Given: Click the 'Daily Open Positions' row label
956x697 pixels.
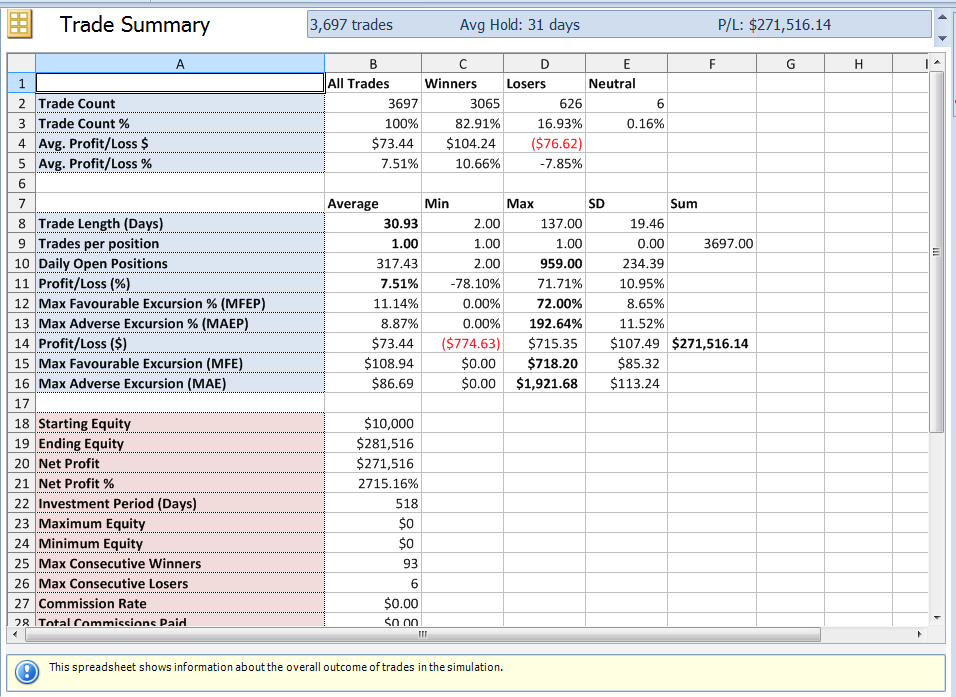Looking at the screenshot, I should [x=180, y=264].
